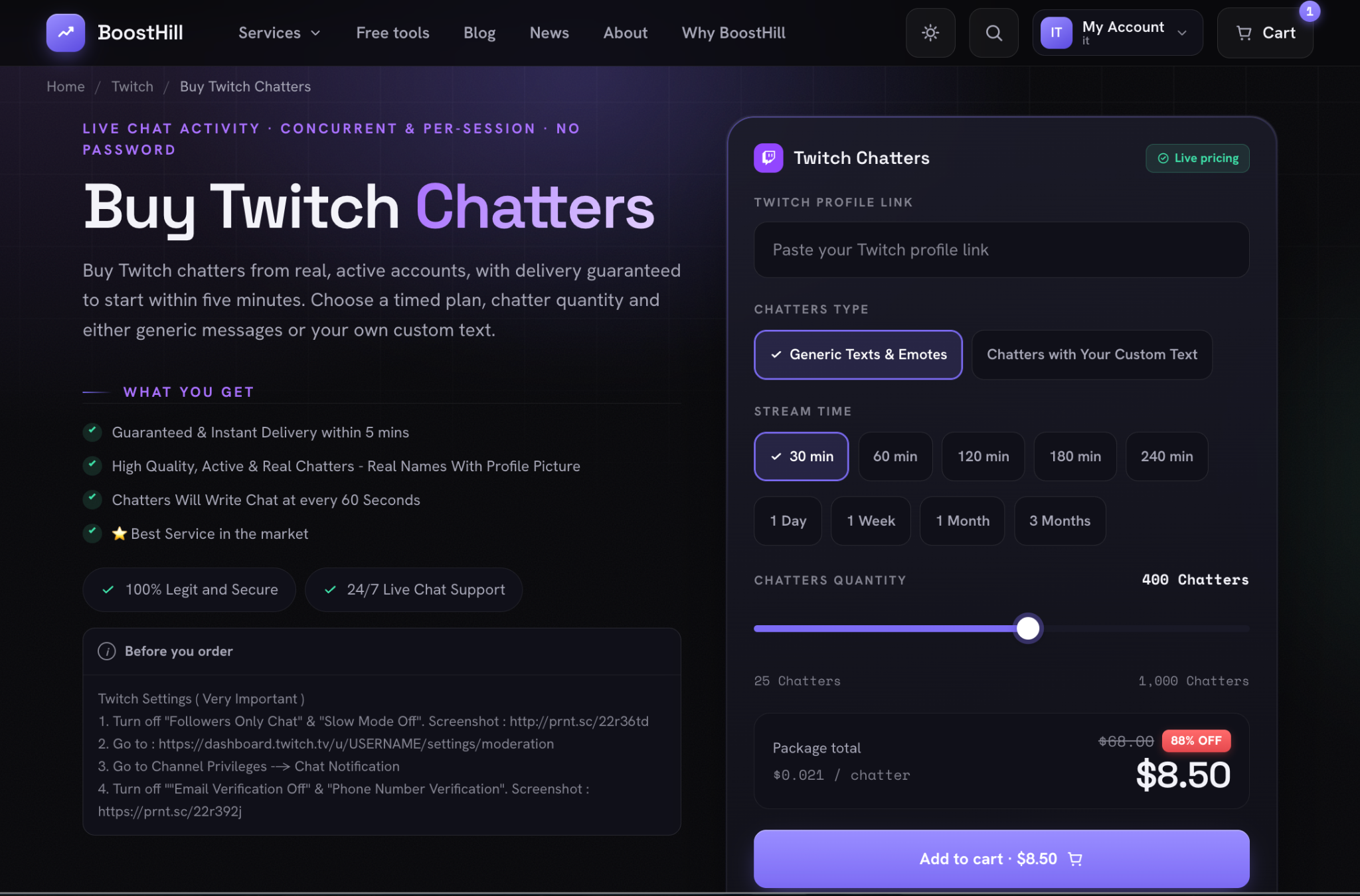Click the Live pricing badge
Viewport: 1360px width, 896px height.
[1197, 158]
